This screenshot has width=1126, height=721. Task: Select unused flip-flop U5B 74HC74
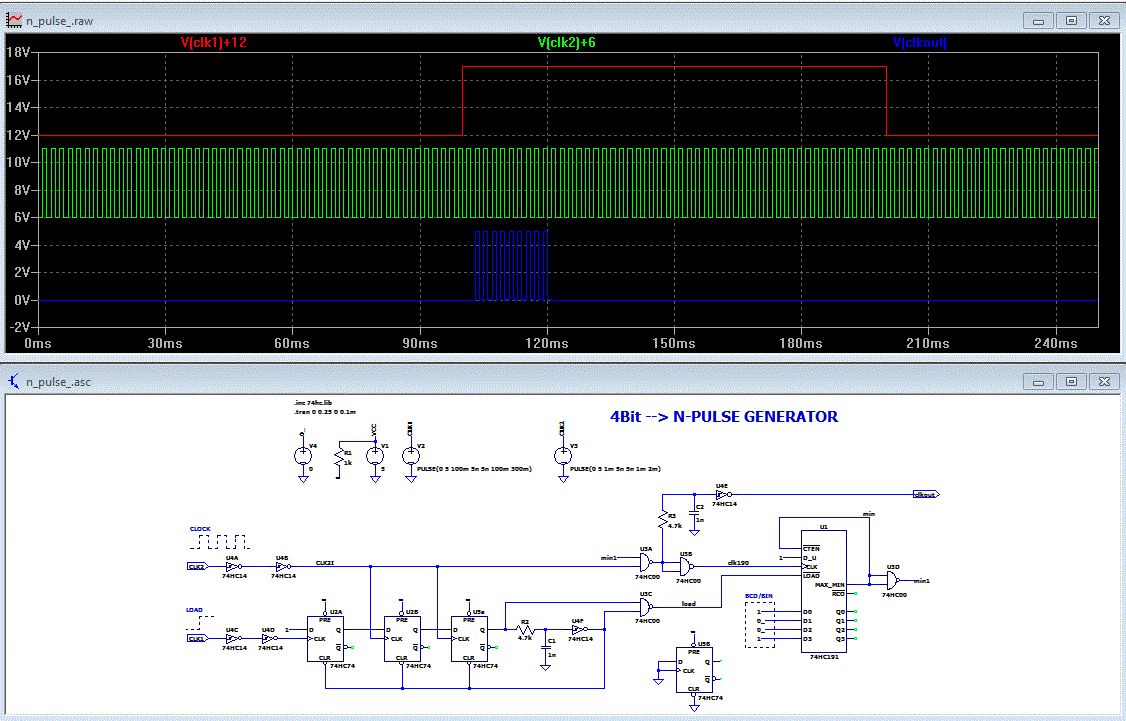(694, 670)
